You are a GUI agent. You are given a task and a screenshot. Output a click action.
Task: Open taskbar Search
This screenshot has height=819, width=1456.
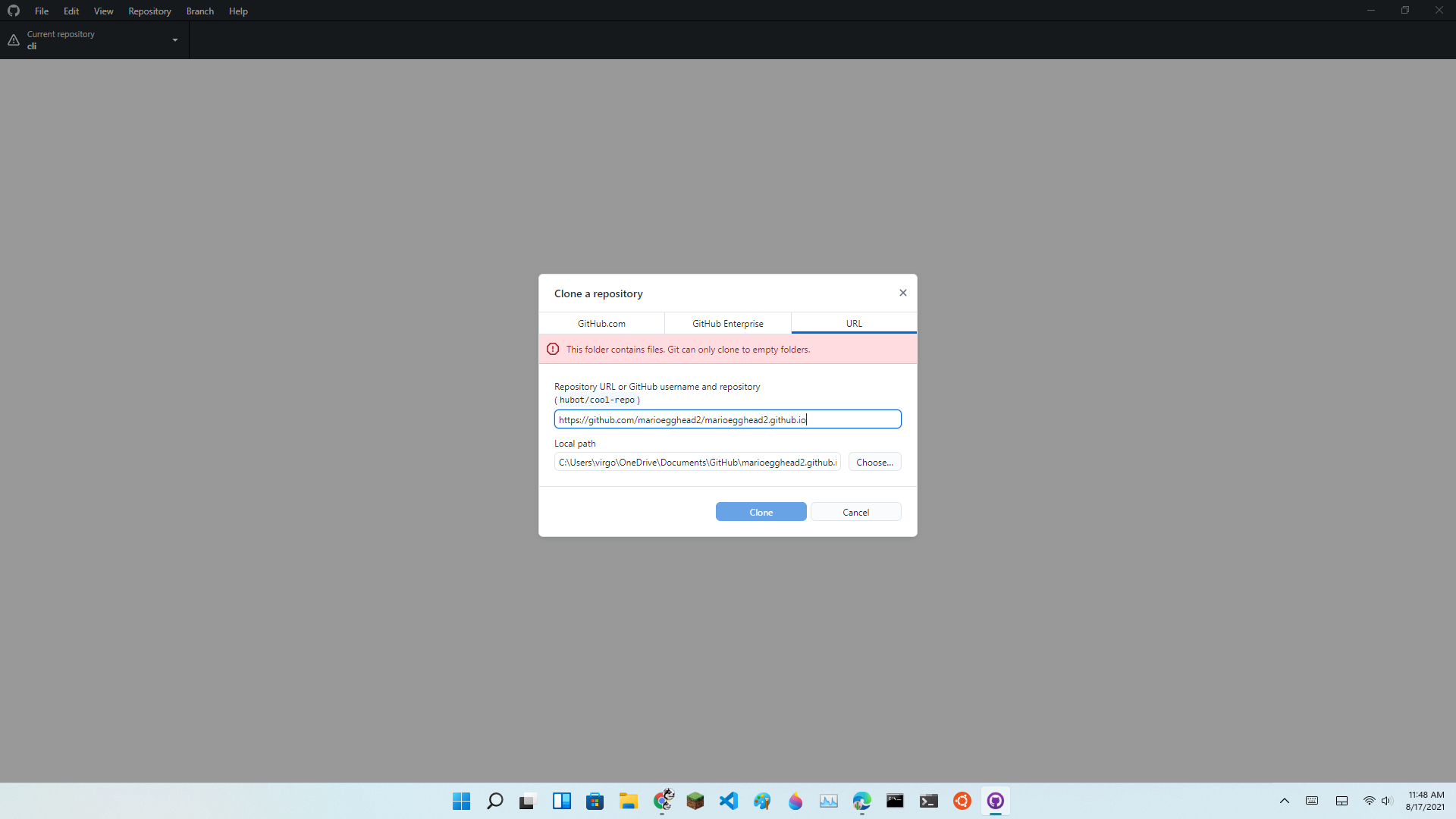[x=494, y=801]
